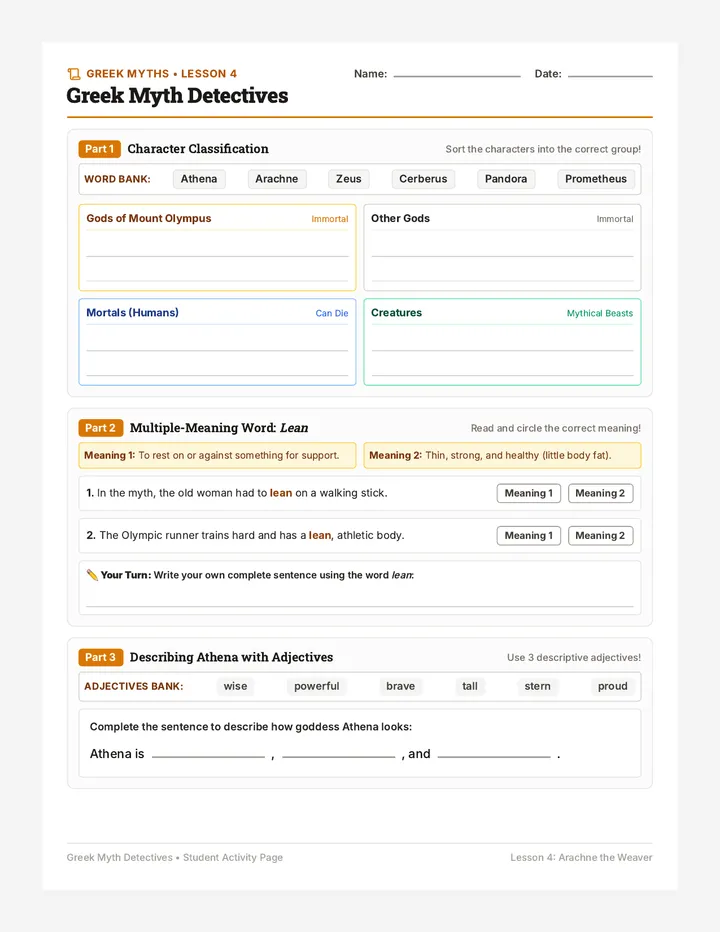
Task: Choose Meaning 1 for the Olympic runner sentence
Action: tap(529, 536)
